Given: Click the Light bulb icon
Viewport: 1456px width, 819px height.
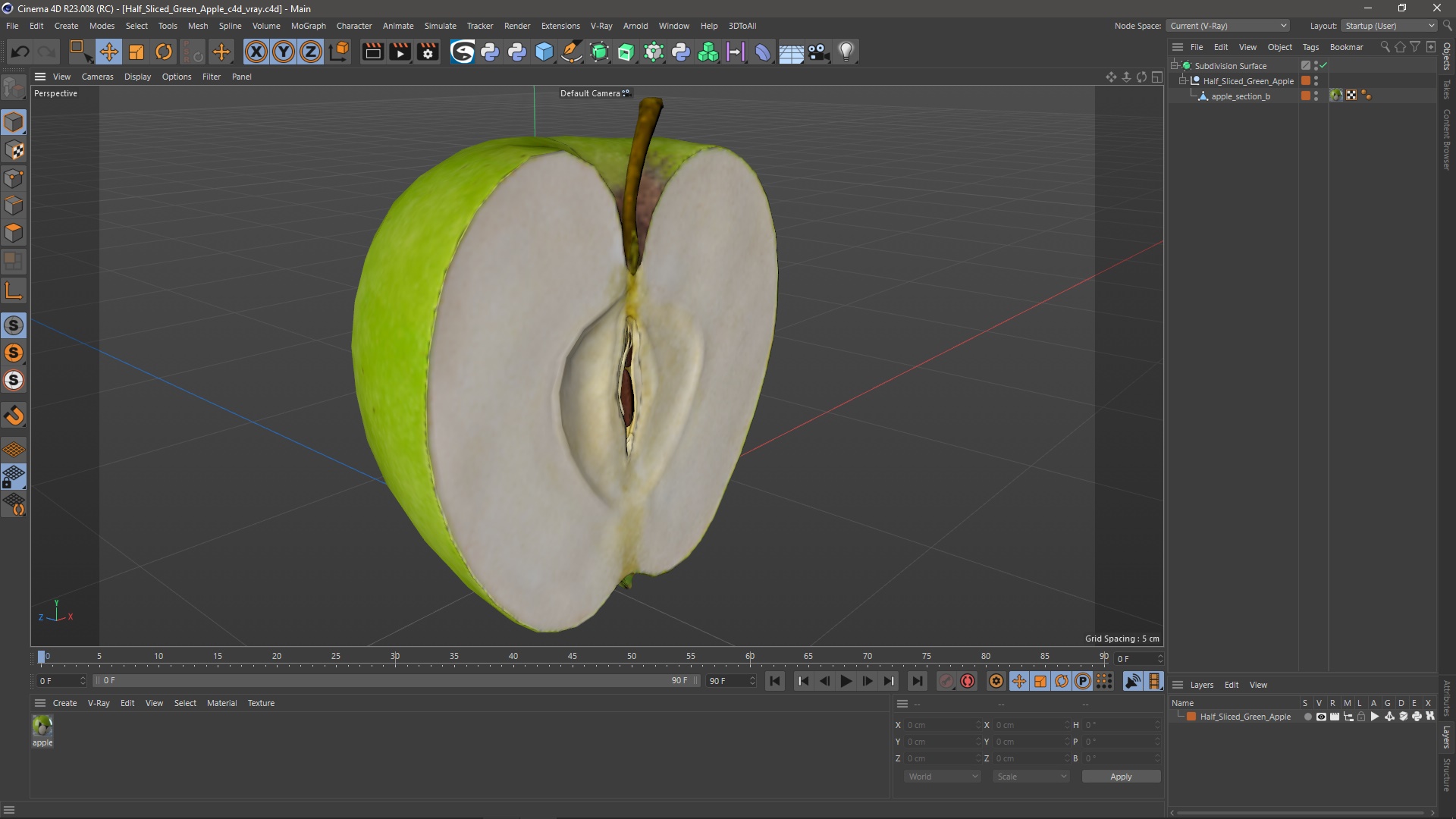Looking at the screenshot, I should point(846,52).
